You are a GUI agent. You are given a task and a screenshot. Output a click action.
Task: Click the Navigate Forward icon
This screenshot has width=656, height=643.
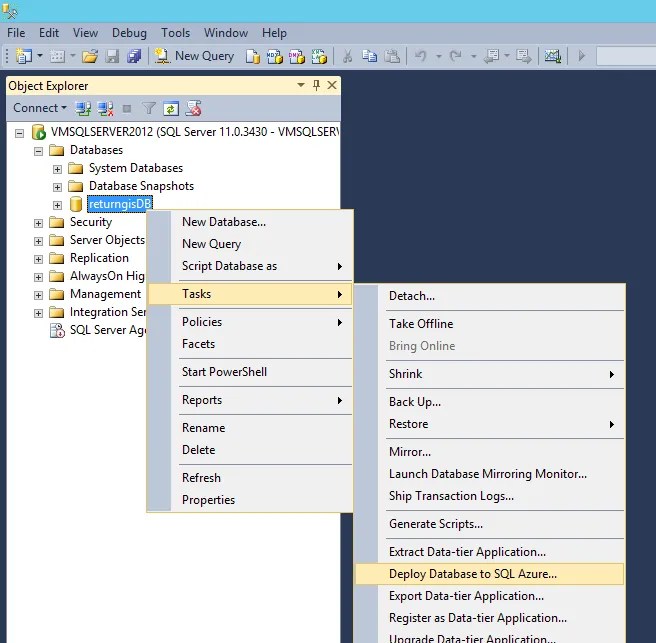click(x=524, y=56)
